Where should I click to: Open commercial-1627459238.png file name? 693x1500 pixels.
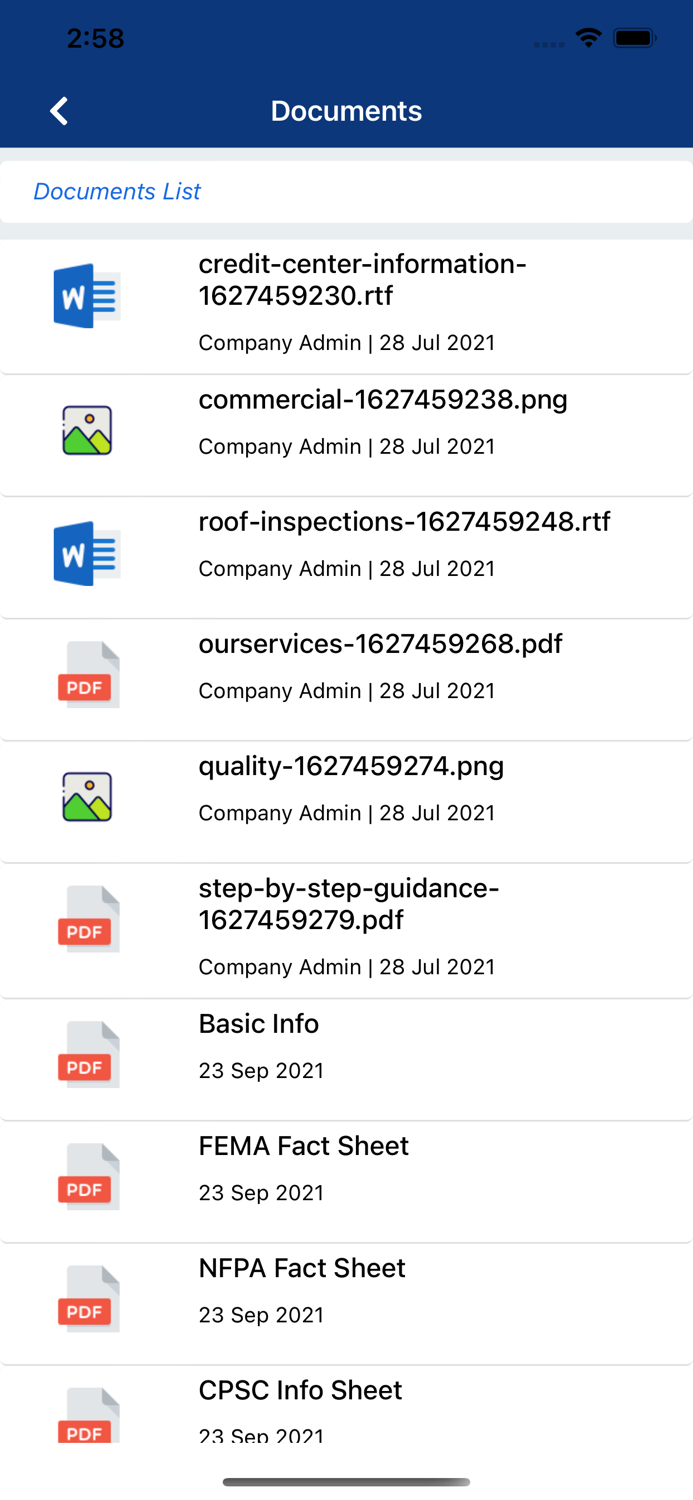click(x=383, y=400)
